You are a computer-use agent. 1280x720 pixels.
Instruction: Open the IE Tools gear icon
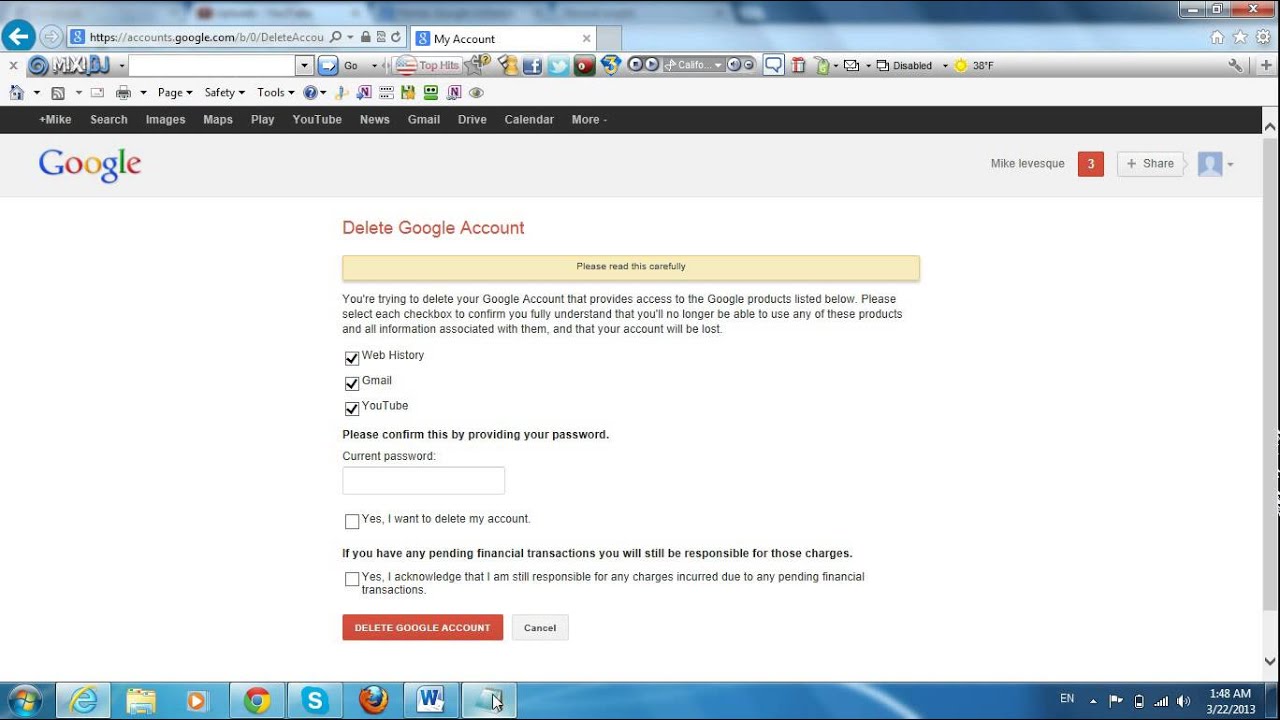click(x=1263, y=37)
